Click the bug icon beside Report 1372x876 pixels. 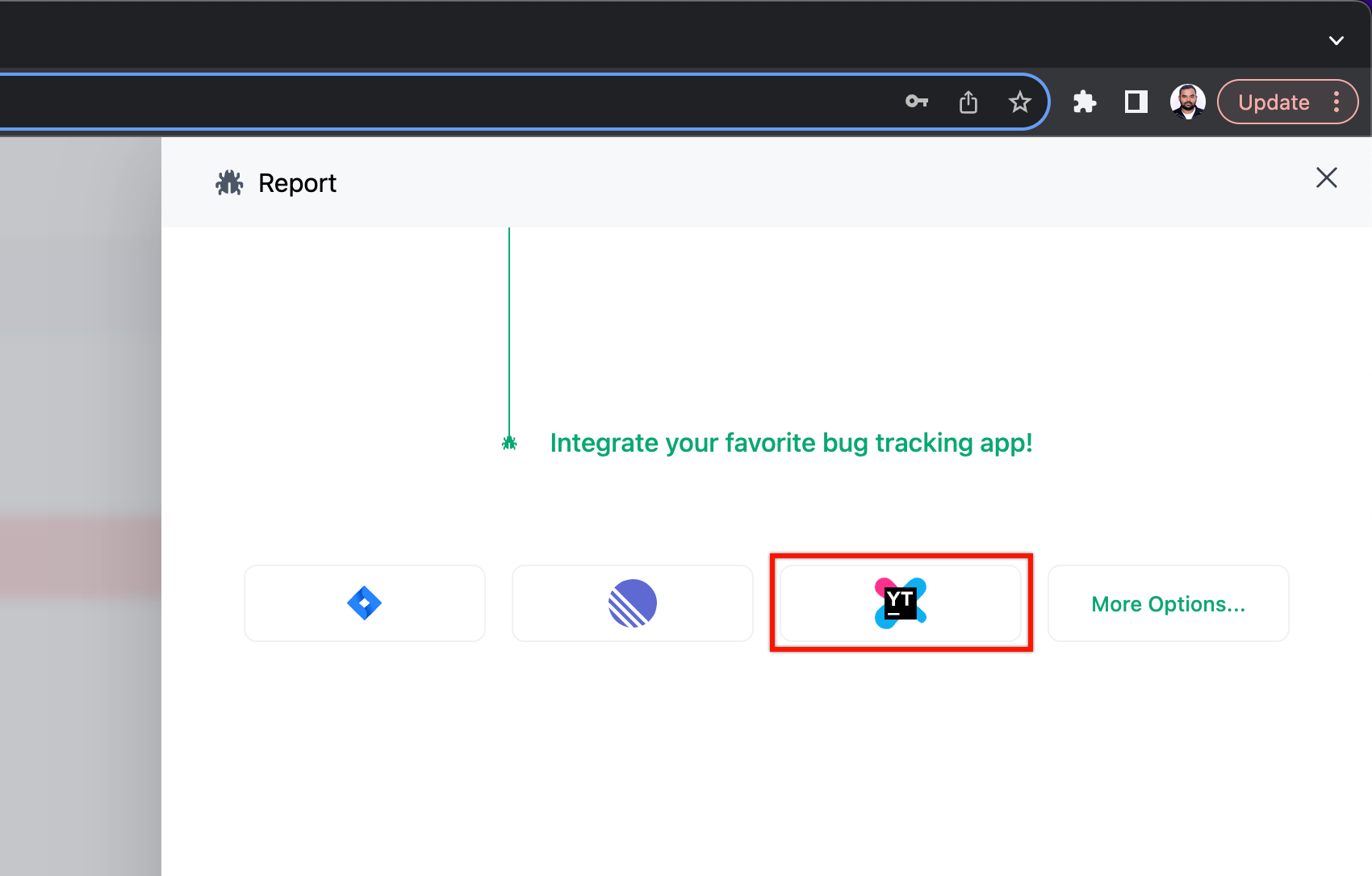pos(229,183)
